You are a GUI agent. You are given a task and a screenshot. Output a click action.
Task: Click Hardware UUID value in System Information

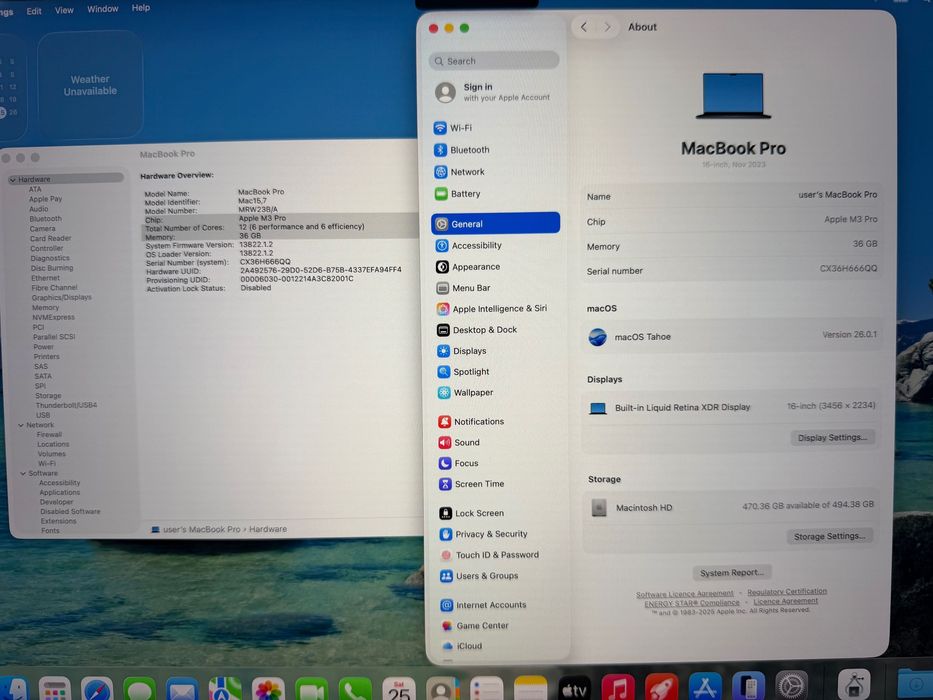pos(320,270)
